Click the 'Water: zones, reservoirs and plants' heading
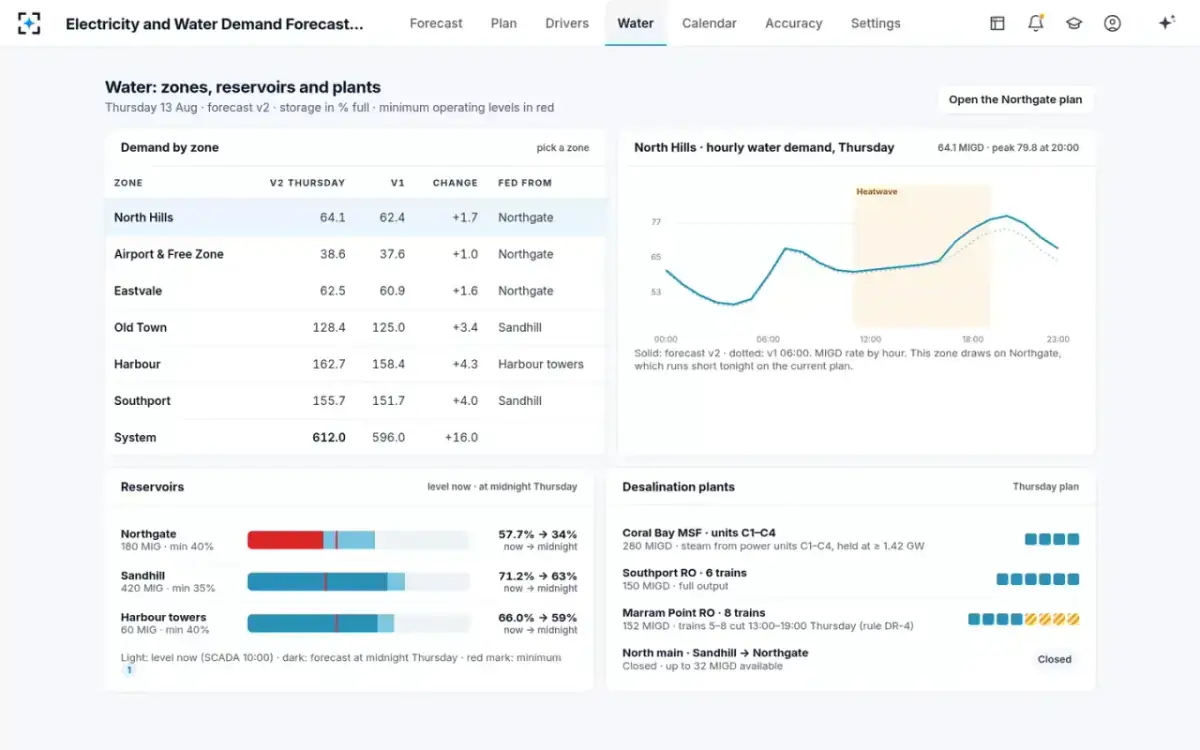 point(243,87)
